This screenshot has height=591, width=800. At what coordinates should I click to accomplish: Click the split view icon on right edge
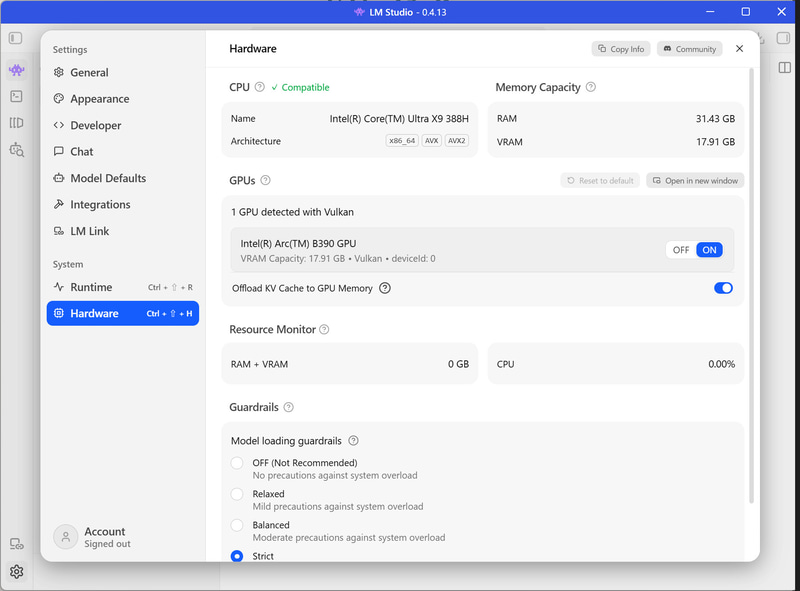(785, 68)
